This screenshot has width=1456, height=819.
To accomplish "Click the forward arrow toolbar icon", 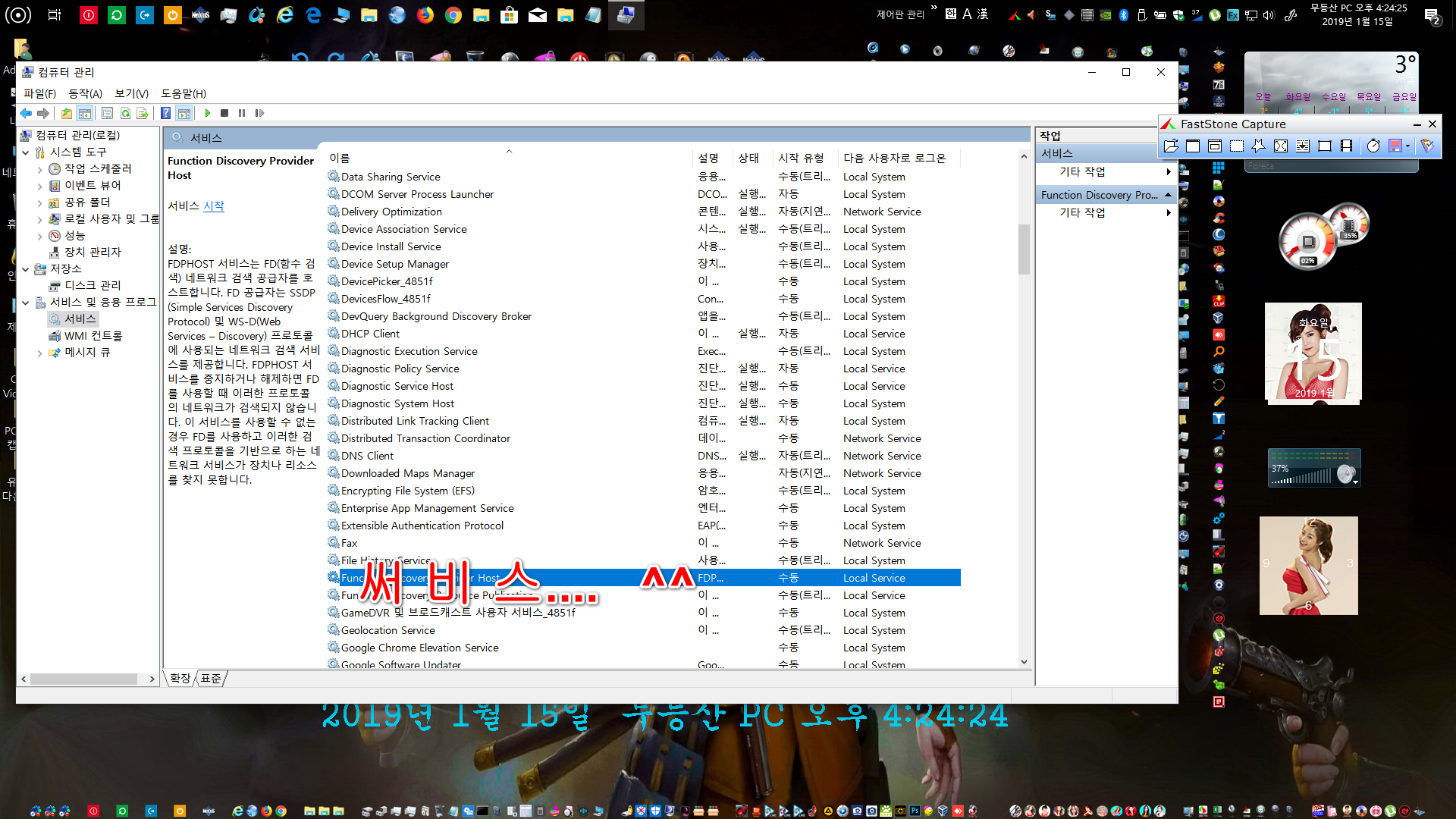I will pyautogui.click(x=43, y=113).
